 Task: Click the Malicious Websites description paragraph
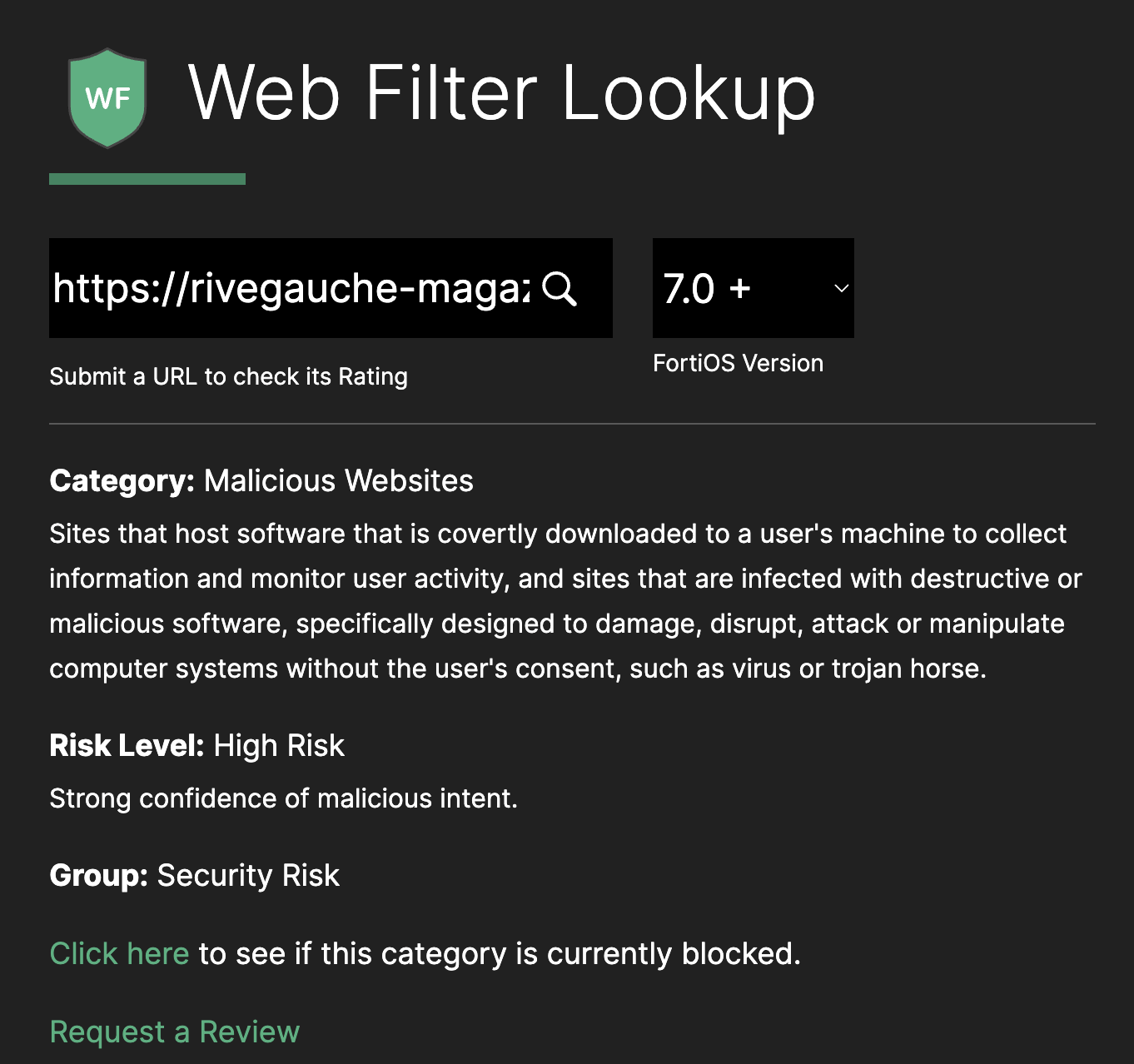pyautogui.click(x=558, y=601)
